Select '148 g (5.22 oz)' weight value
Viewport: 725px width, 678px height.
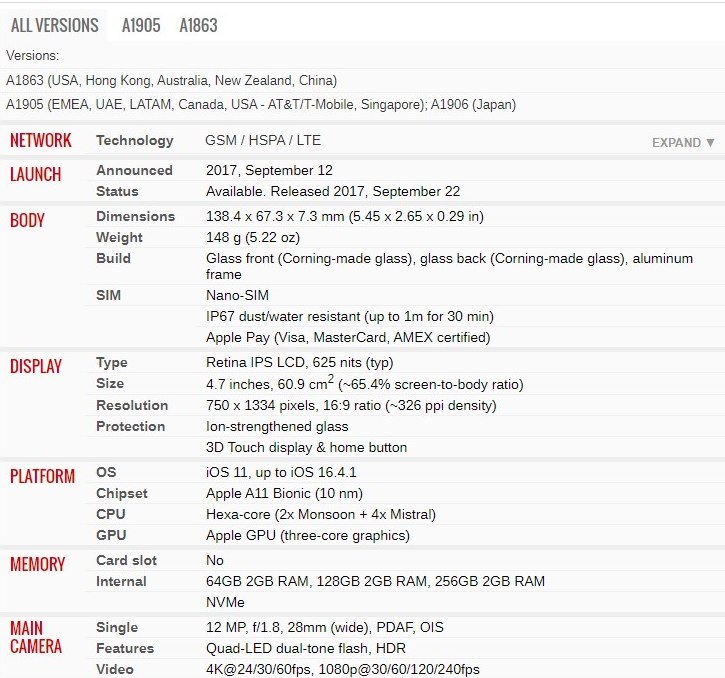coord(253,238)
